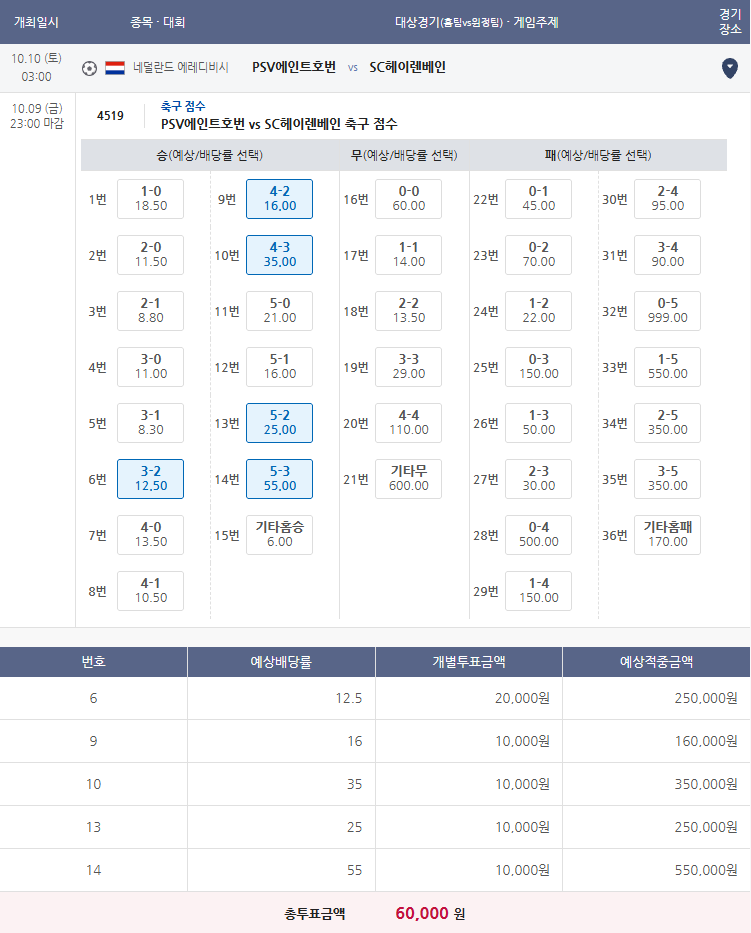Select loss score 1-3 at 50.00

[x=539, y=422]
